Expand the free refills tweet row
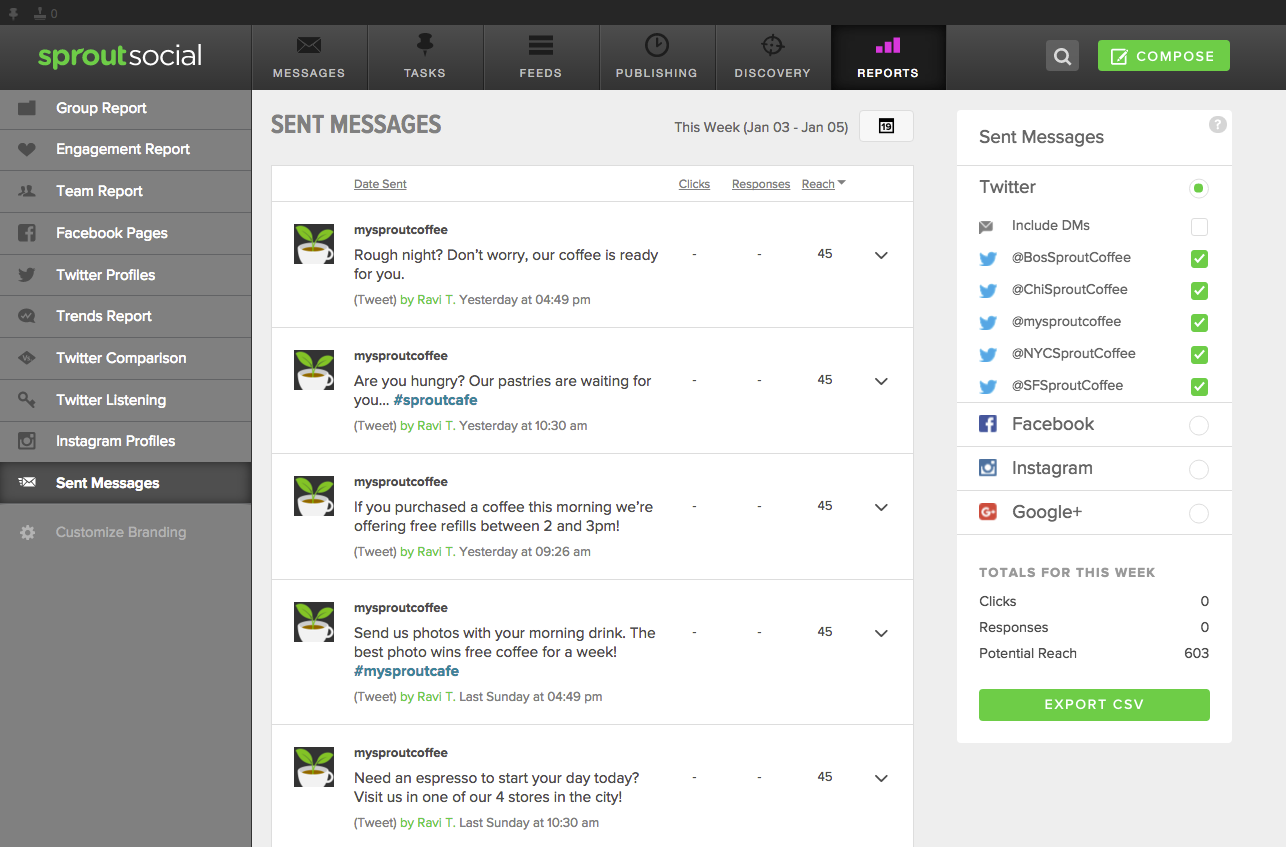1286x847 pixels. point(881,507)
